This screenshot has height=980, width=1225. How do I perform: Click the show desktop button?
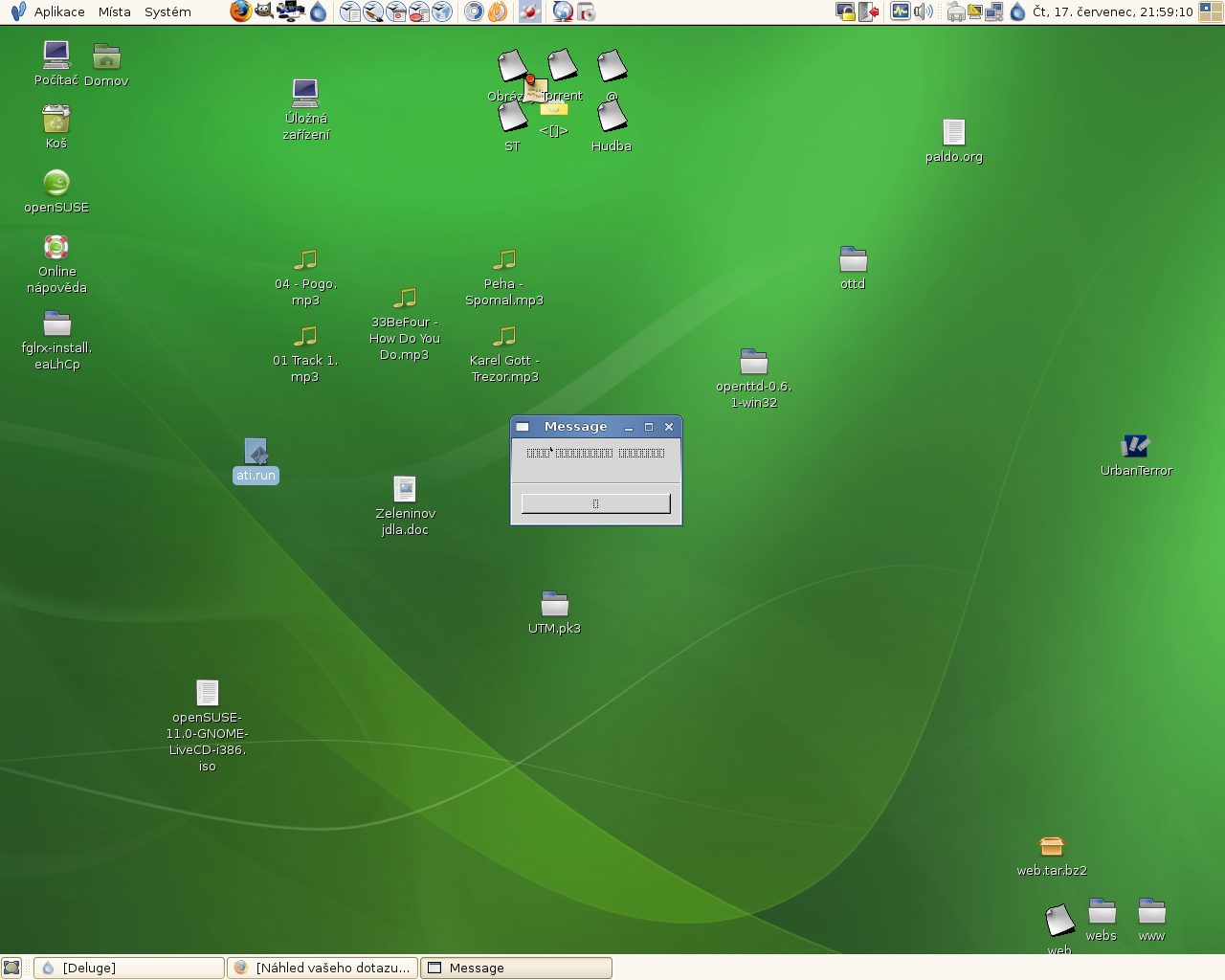(x=11, y=968)
